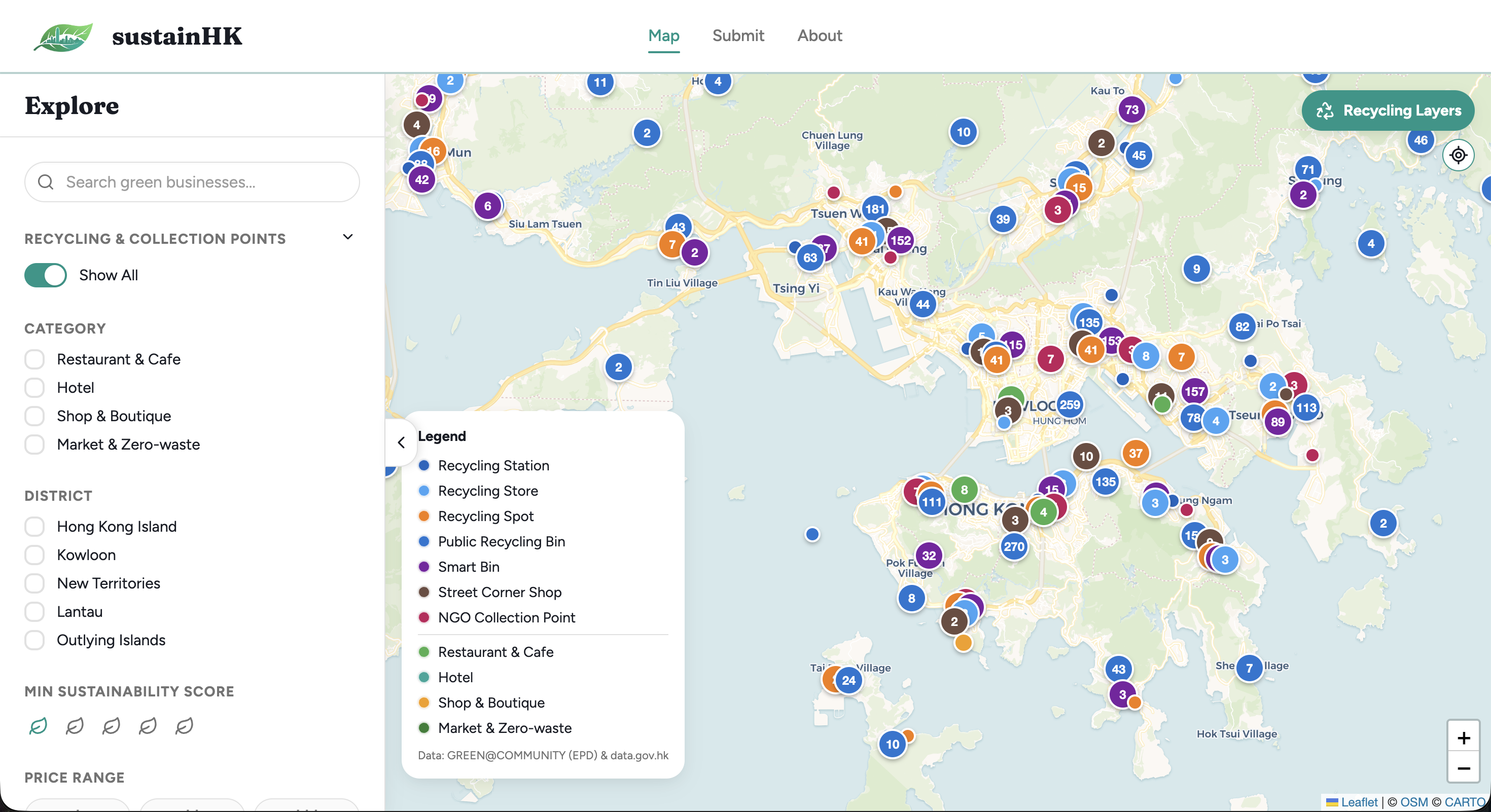The image size is (1491, 812).
Task: Click the blue 63 cluster near Tsing Yi
Action: click(x=810, y=257)
